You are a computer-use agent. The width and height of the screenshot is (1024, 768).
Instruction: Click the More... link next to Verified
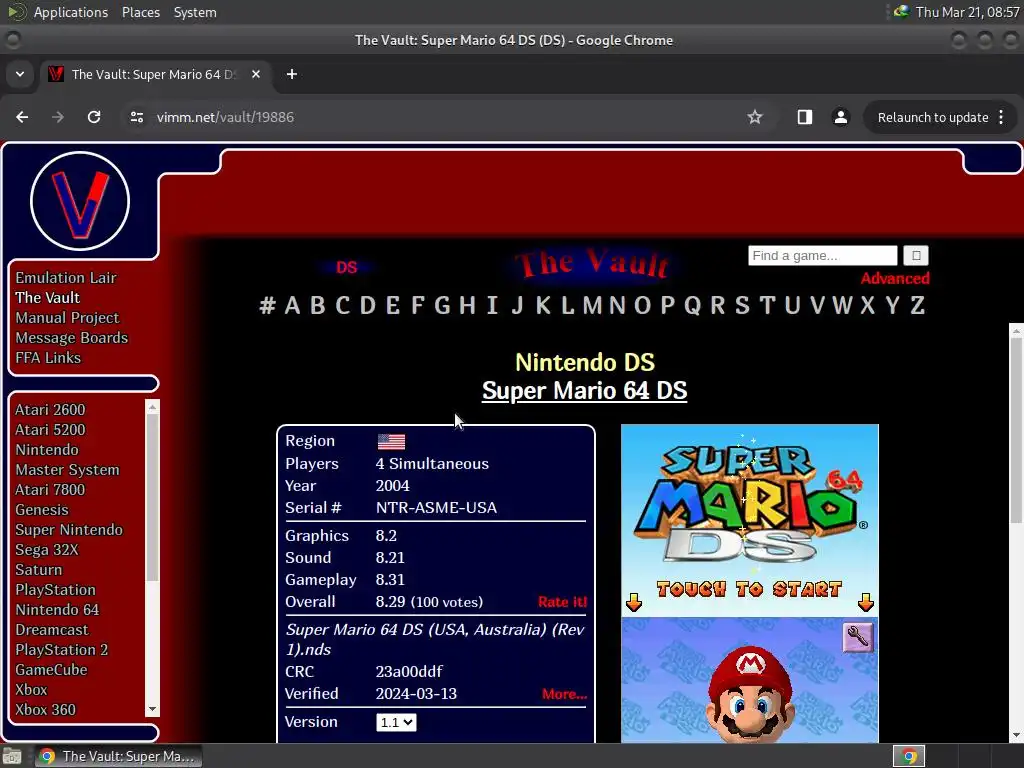tap(564, 694)
